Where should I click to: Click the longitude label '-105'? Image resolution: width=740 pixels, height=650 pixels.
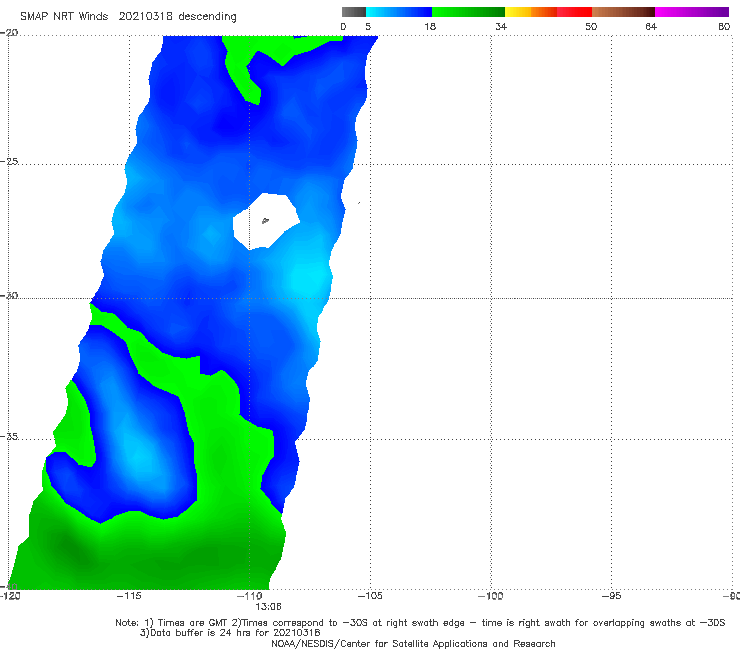pyautogui.click(x=370, y=596)
